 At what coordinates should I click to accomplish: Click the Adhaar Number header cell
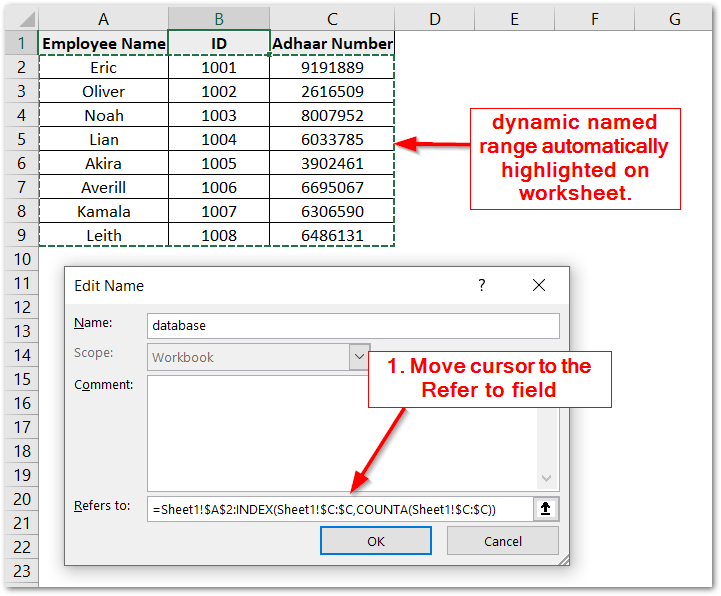[332, 43]
